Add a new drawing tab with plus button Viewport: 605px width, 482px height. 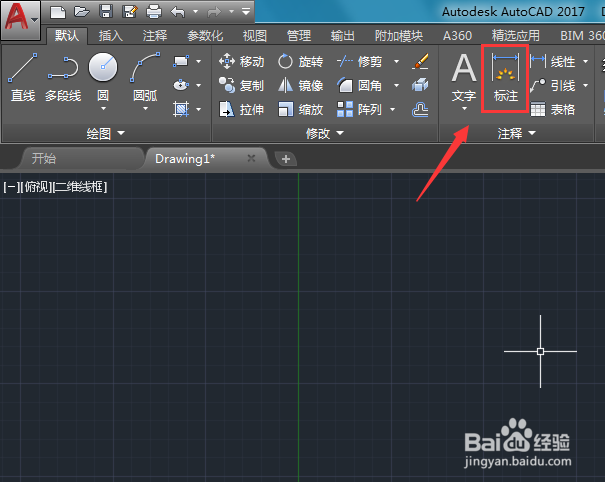pos(286,159)
